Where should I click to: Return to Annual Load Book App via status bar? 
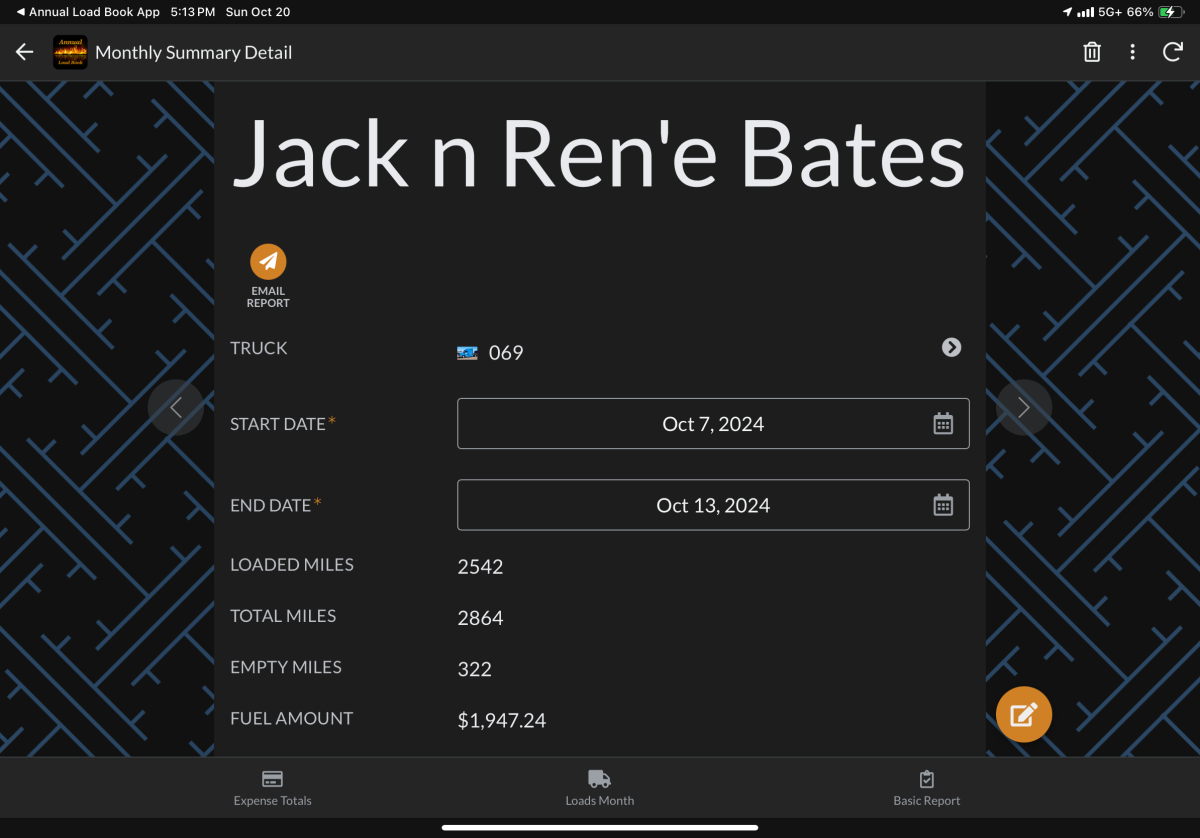[x=88, y=12]
